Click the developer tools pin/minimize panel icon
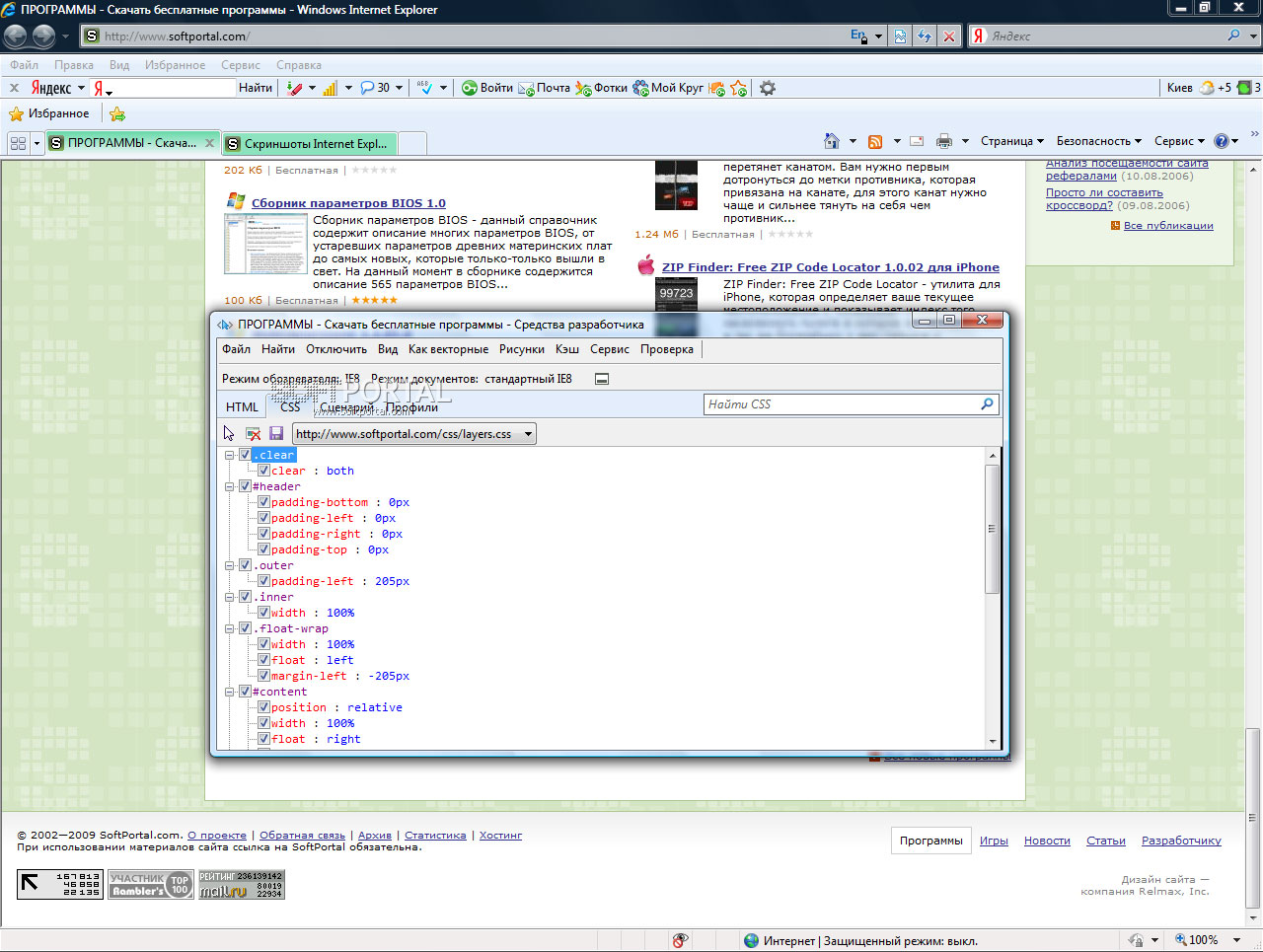Screen dimensions: 1263x952 tap(602, 379)
